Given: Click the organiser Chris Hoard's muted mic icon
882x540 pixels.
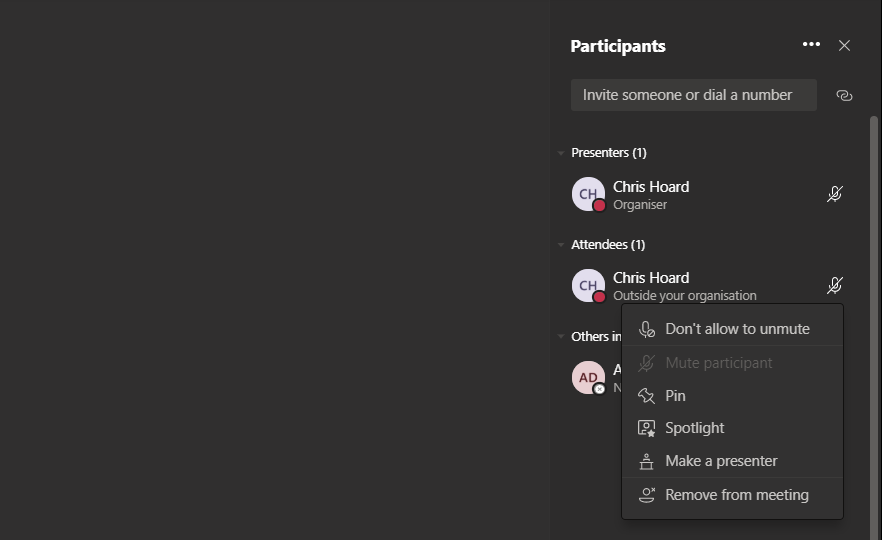Looking at the screenshot, I should (835, 194).
